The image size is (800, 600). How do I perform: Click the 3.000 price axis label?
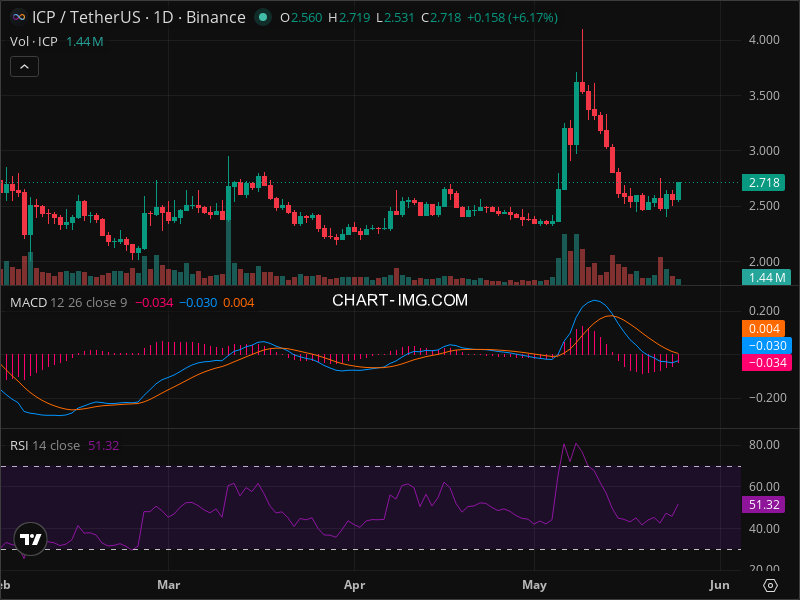click(x=764, y=151)
